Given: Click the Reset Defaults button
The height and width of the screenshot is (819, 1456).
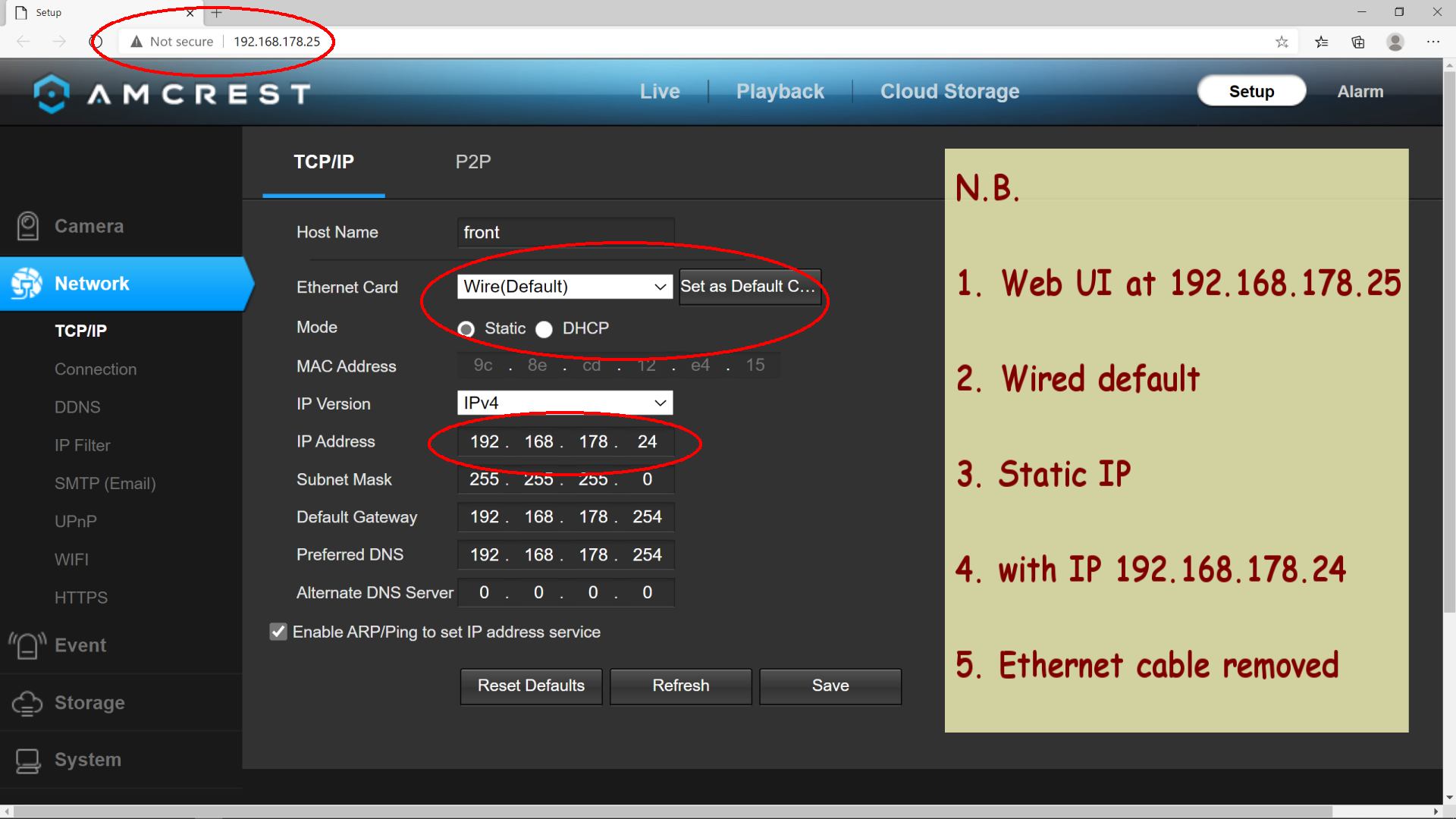Looking at the screenshot, I should point(531,686).
